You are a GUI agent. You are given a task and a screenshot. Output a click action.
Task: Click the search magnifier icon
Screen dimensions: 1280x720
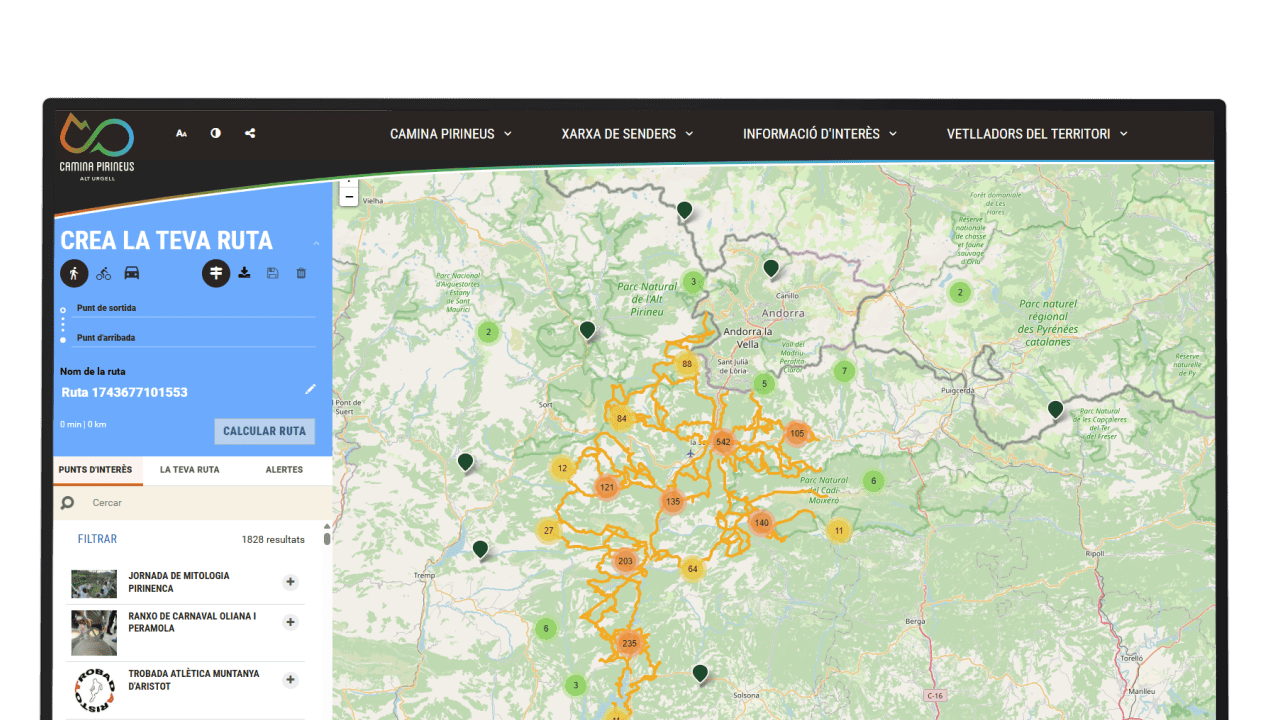[68, 503]
